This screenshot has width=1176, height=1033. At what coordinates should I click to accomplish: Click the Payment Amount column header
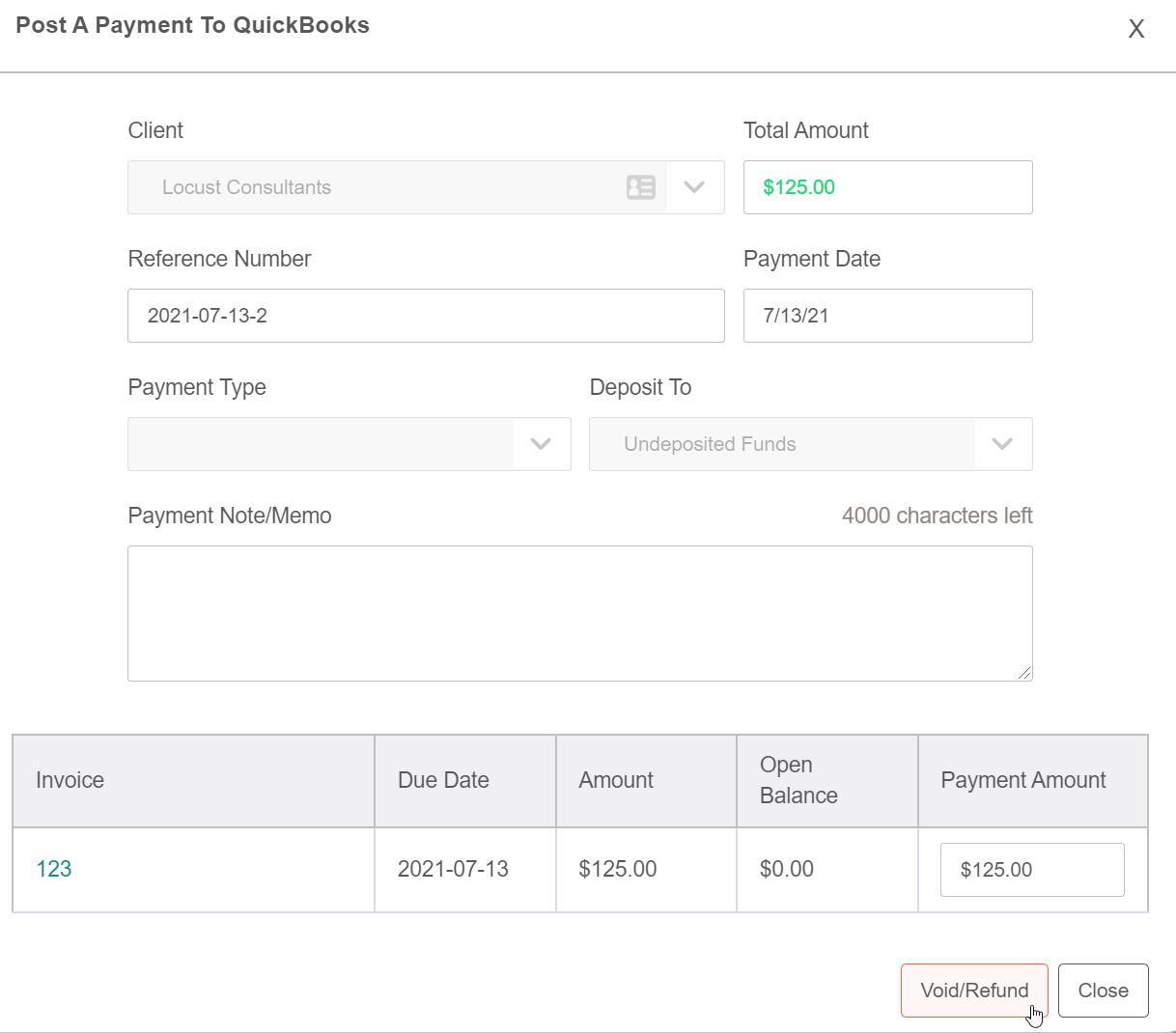pos(1033,780)
